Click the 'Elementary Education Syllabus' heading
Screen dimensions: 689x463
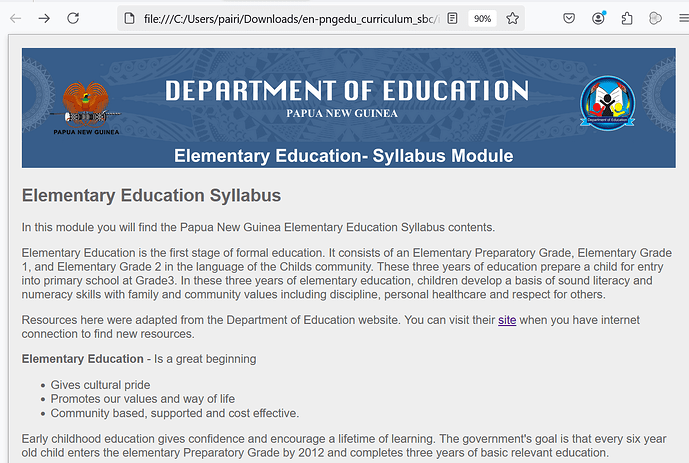[152, 196]
